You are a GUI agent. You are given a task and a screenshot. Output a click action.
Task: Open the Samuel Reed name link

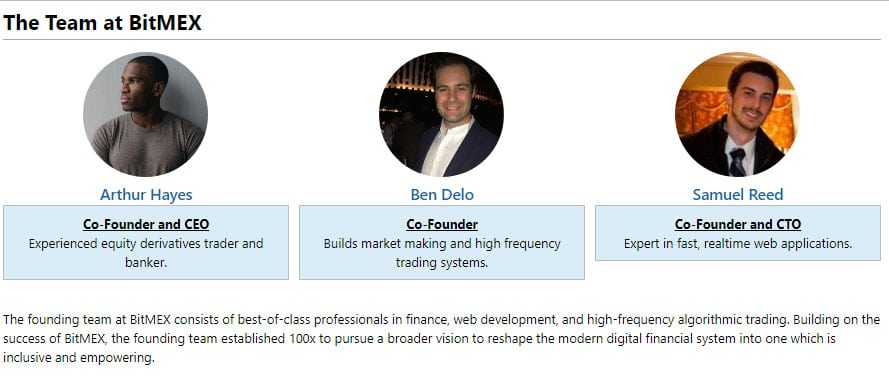pos(738,195)
